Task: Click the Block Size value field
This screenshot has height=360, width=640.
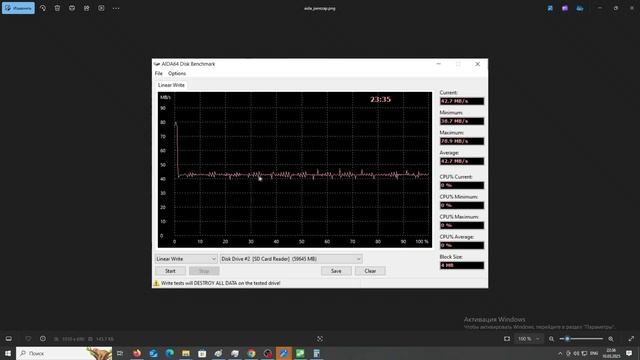Action: [x=462, y=265]
